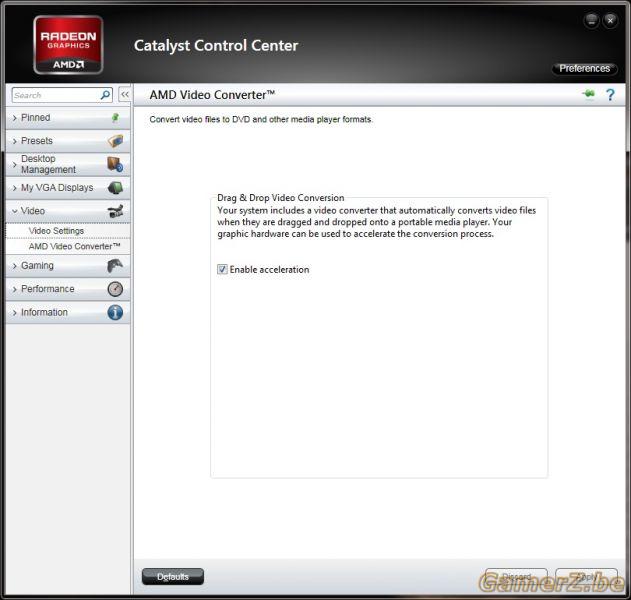The image size is (631, 600).
Task: Click the blue Information icon
Action: point(115,312)
